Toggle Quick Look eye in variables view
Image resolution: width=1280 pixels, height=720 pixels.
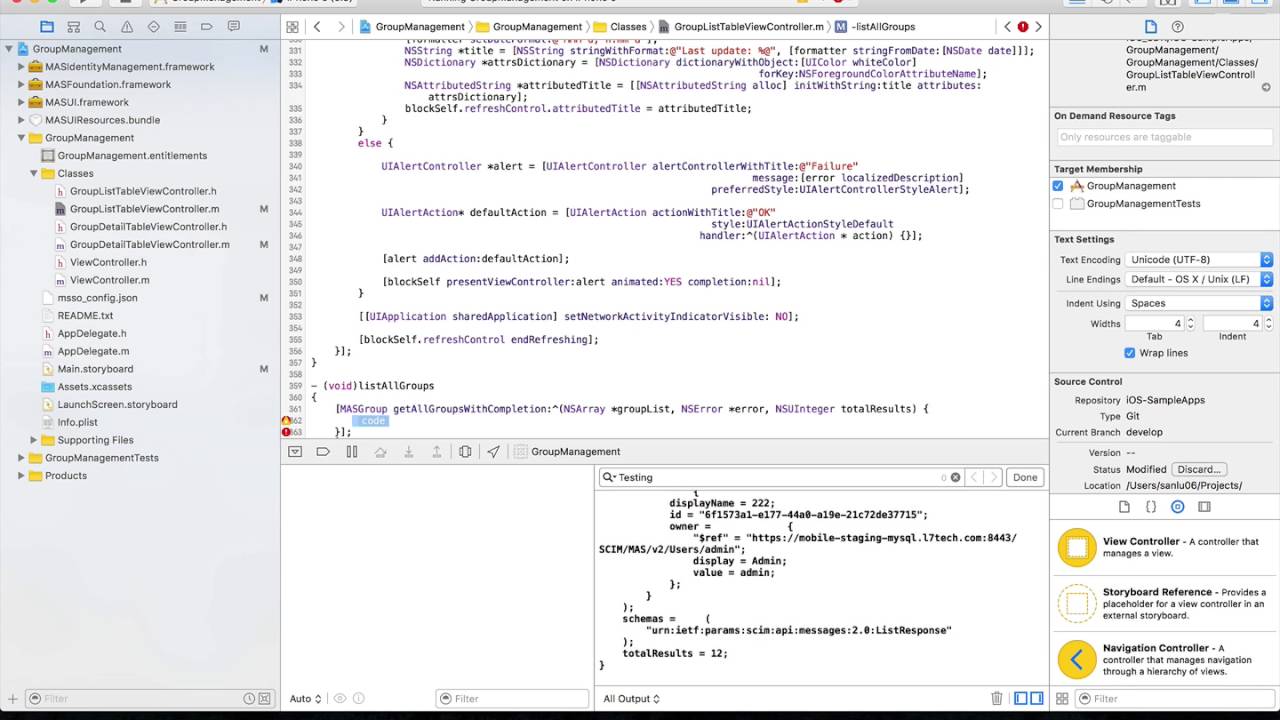tap(340, 699)
